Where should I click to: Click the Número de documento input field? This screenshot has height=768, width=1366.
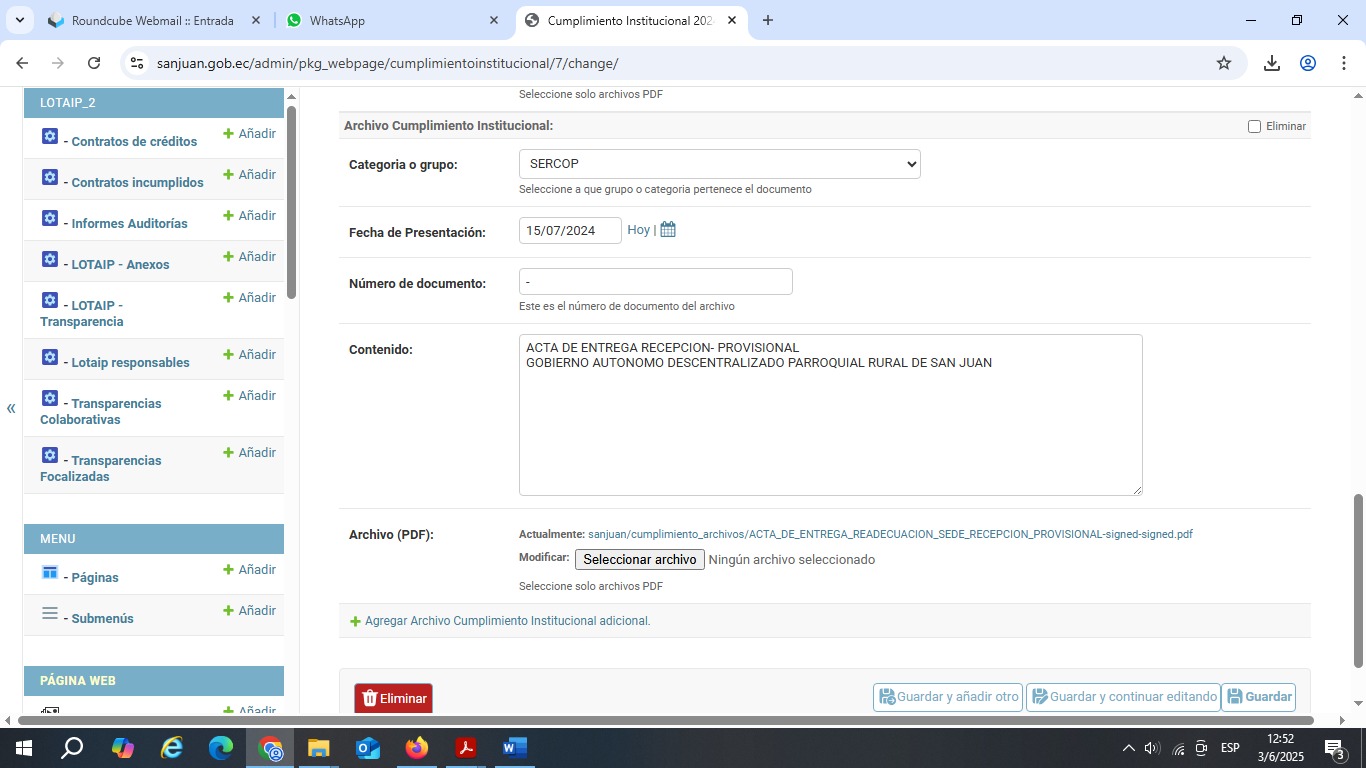[x=655, y=282]
